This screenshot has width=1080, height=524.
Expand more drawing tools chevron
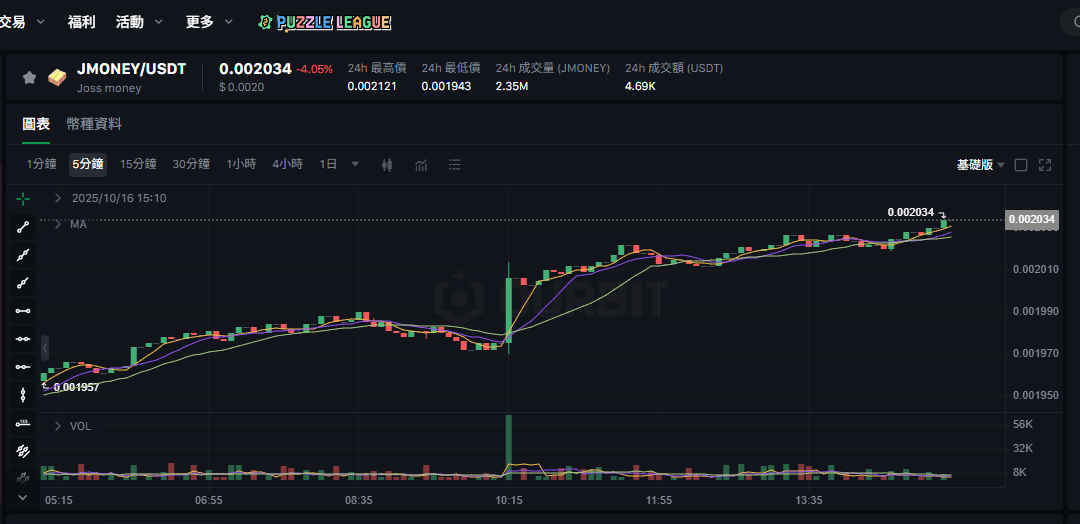coord(23,497)
